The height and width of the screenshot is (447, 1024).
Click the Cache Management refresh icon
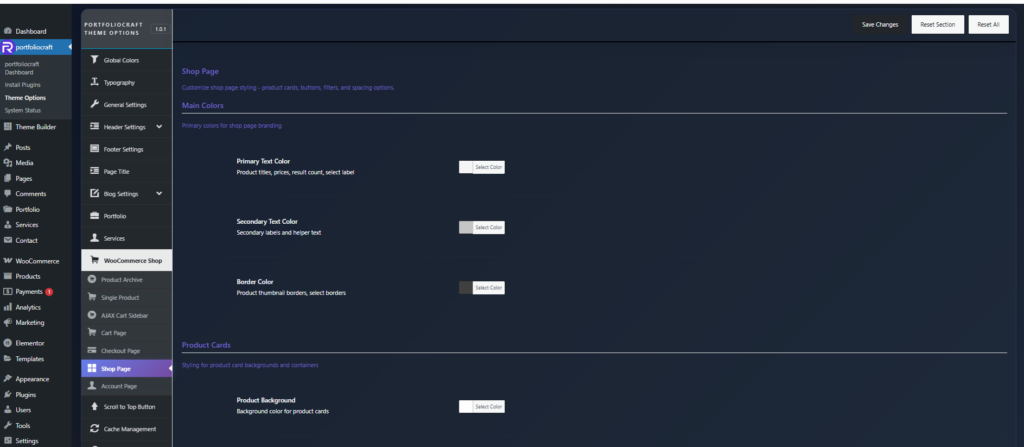[x=93, y=429]
